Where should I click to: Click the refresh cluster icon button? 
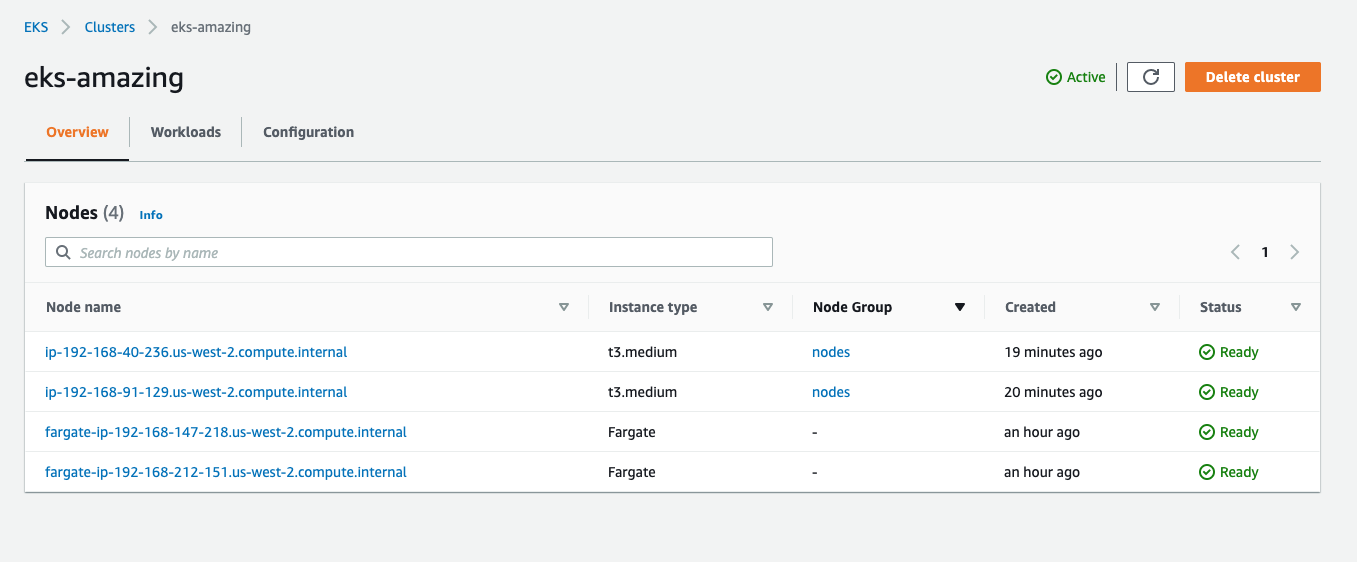coord(1150,77)
